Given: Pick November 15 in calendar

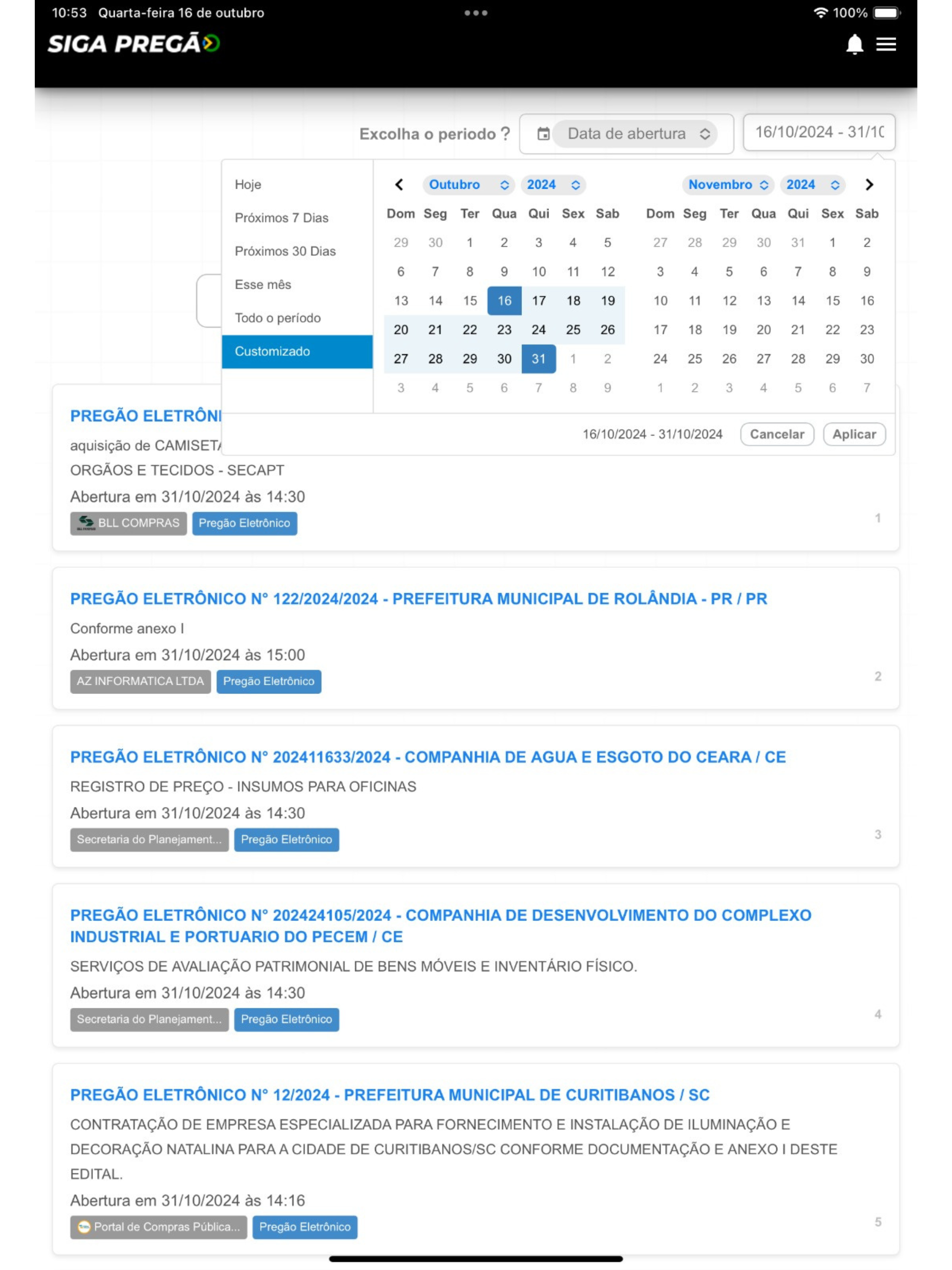Looking at the screenshot, I should pos(832,301).
